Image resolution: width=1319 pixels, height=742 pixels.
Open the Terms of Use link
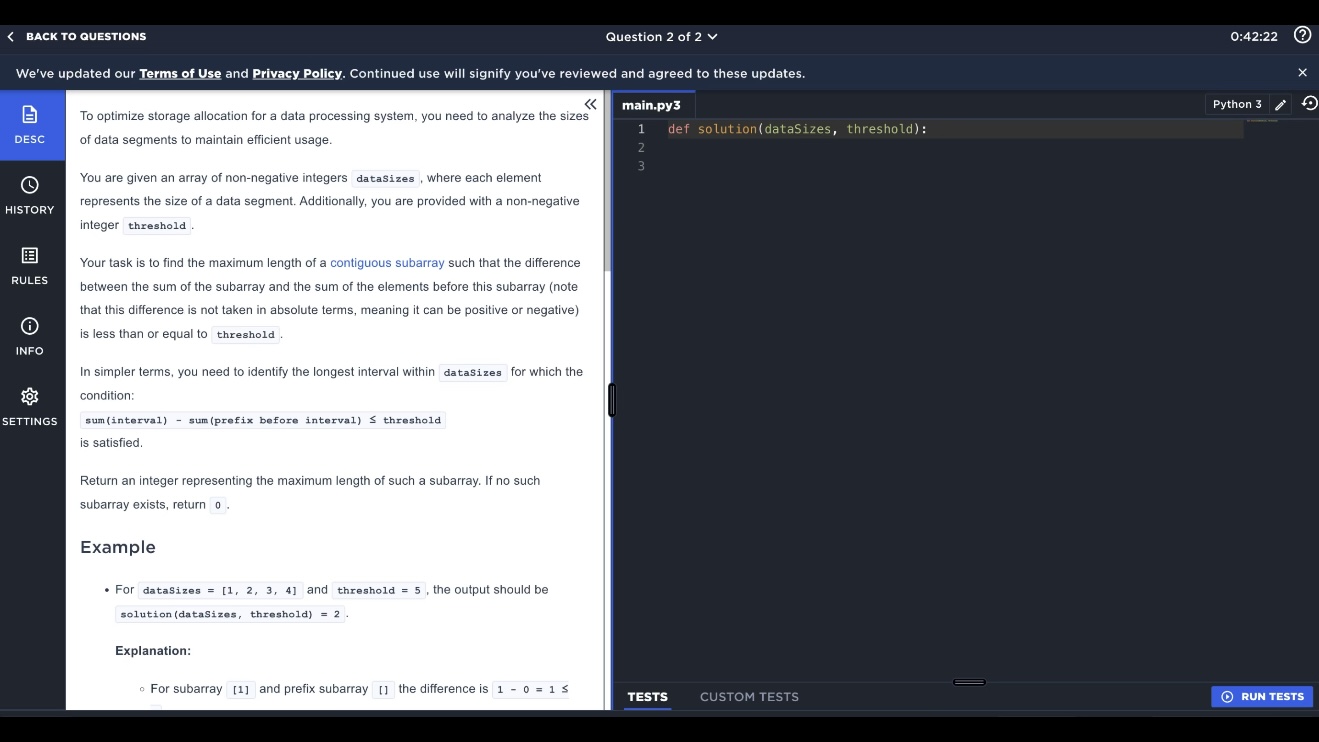tap(180, 74)
